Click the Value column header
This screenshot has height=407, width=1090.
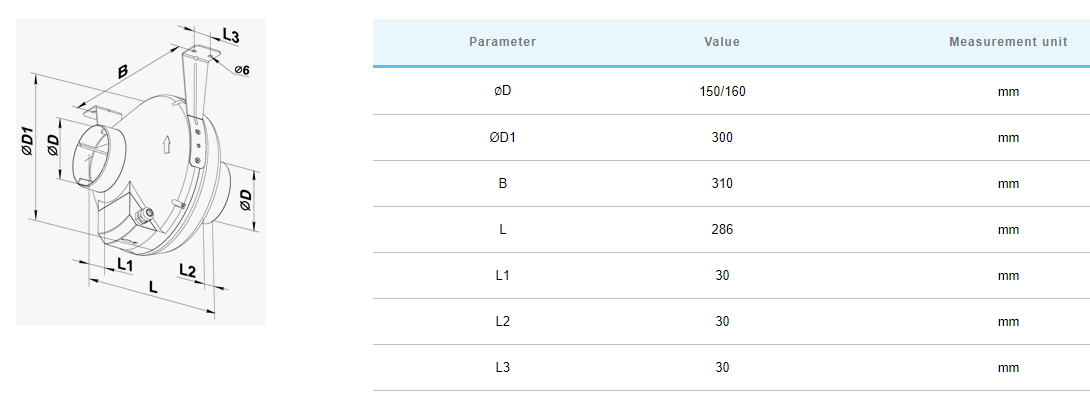pyautogui.click(x=722, y=42)
